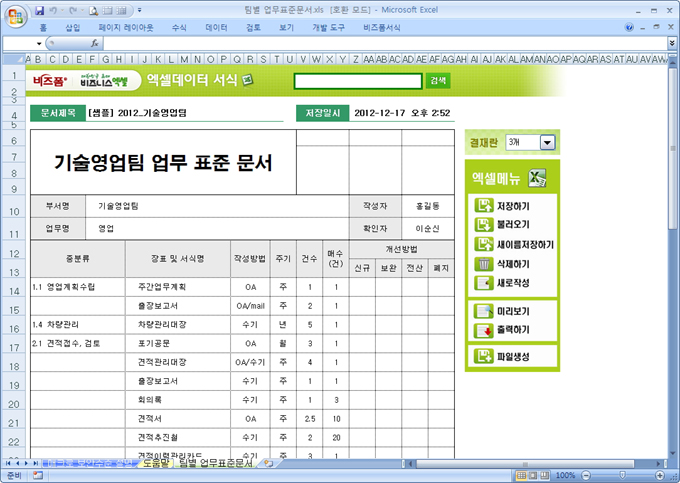The image size is (680, 483).
Task: Switch to Page Break Preview in status bar
Action: point(544,475)
